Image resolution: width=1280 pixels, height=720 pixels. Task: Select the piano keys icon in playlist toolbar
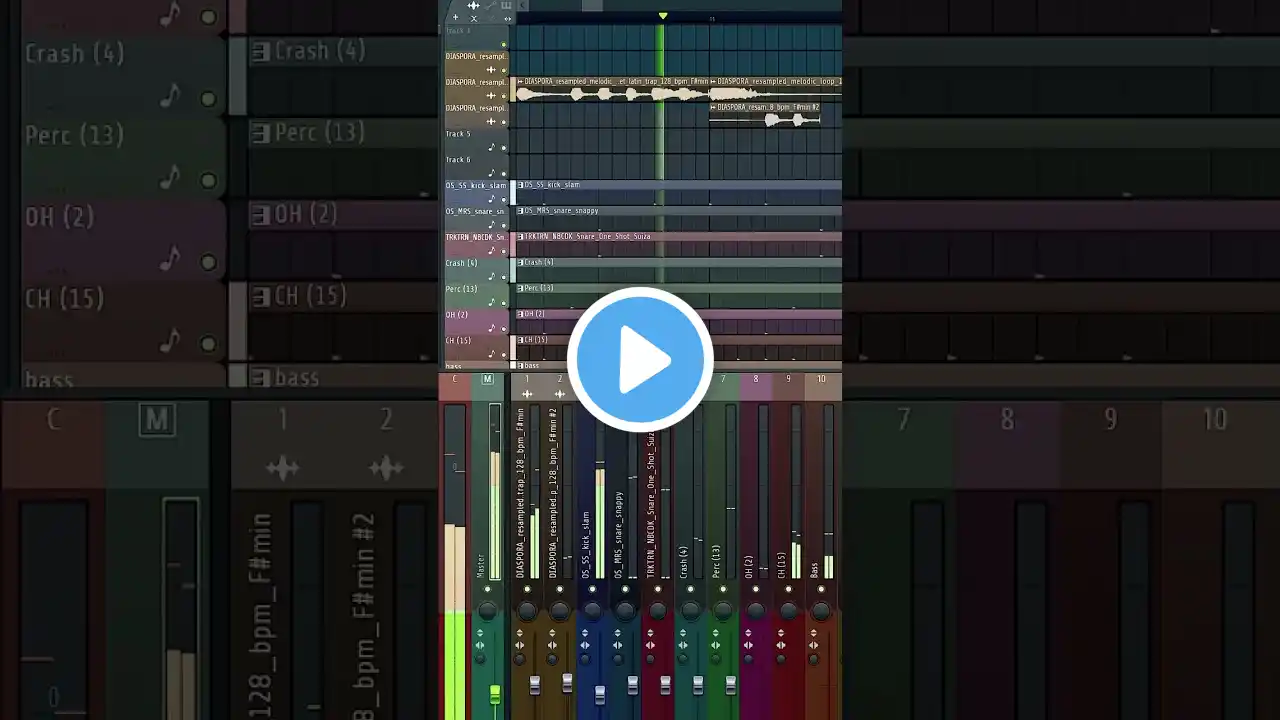click(506, 5)
